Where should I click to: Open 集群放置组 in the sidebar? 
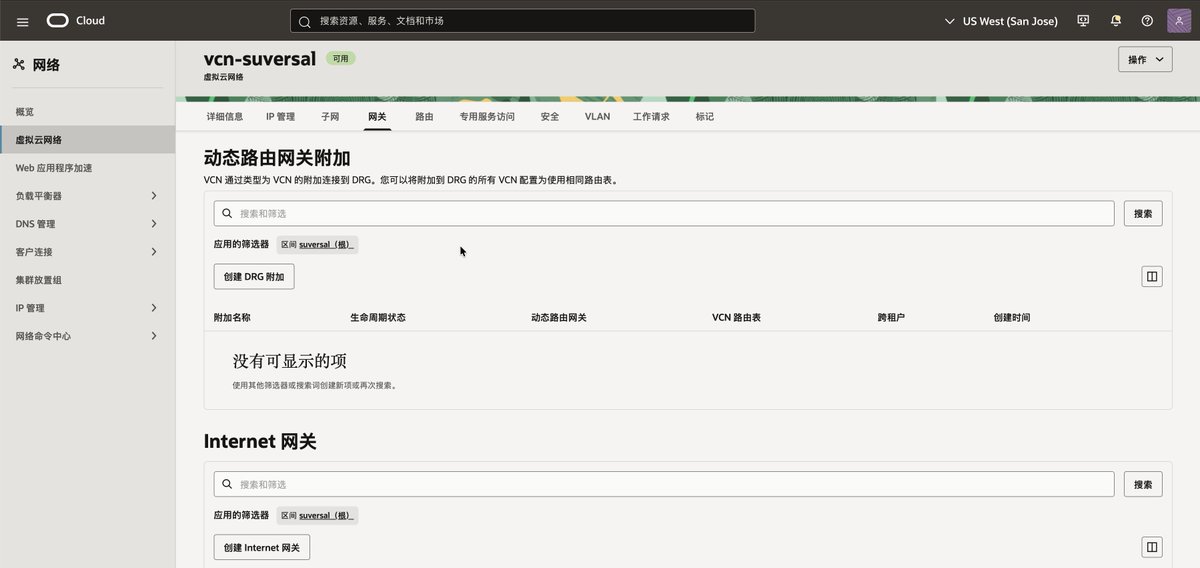pos(38,280)
